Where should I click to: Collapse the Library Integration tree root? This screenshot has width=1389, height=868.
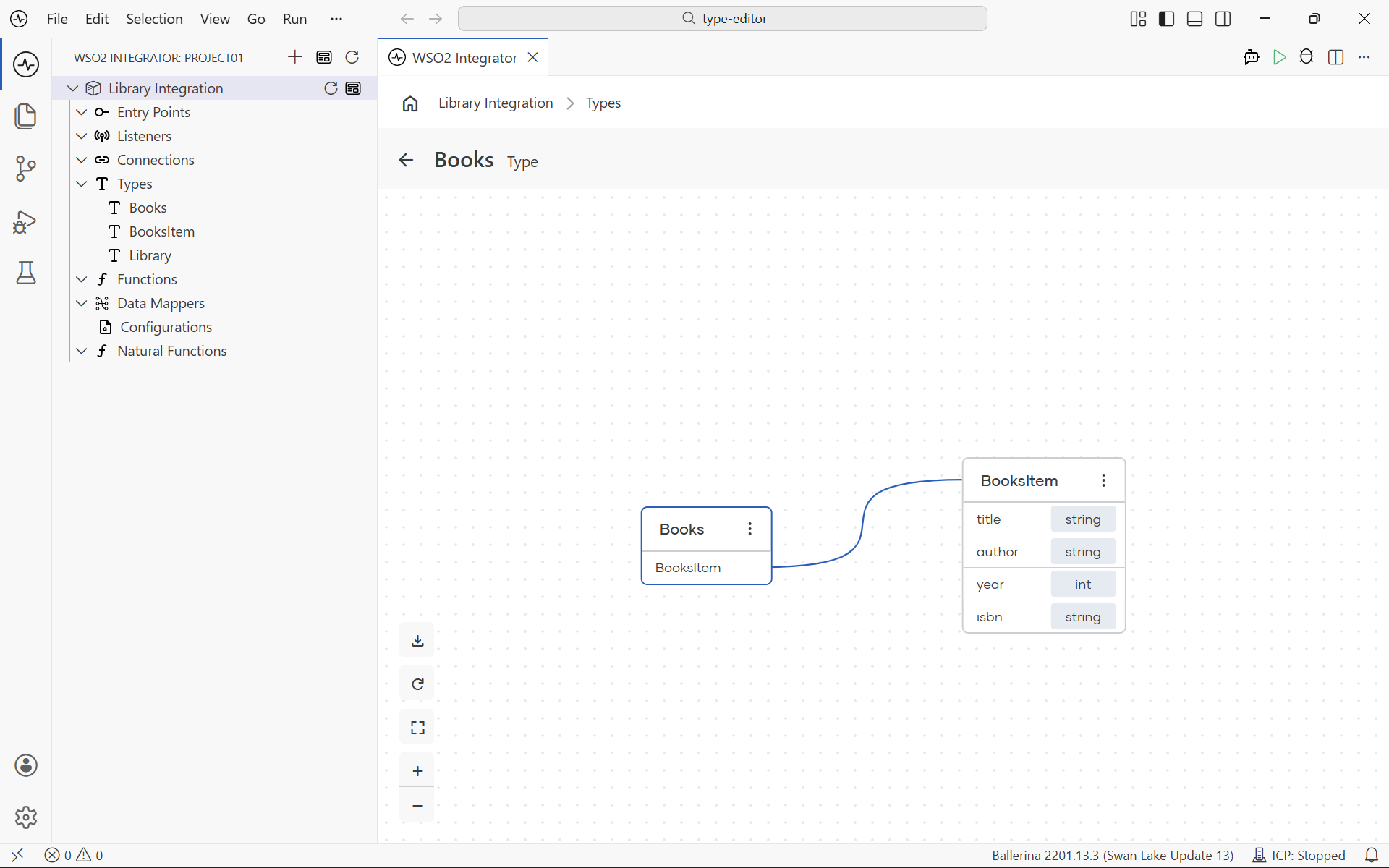[72, 88]
